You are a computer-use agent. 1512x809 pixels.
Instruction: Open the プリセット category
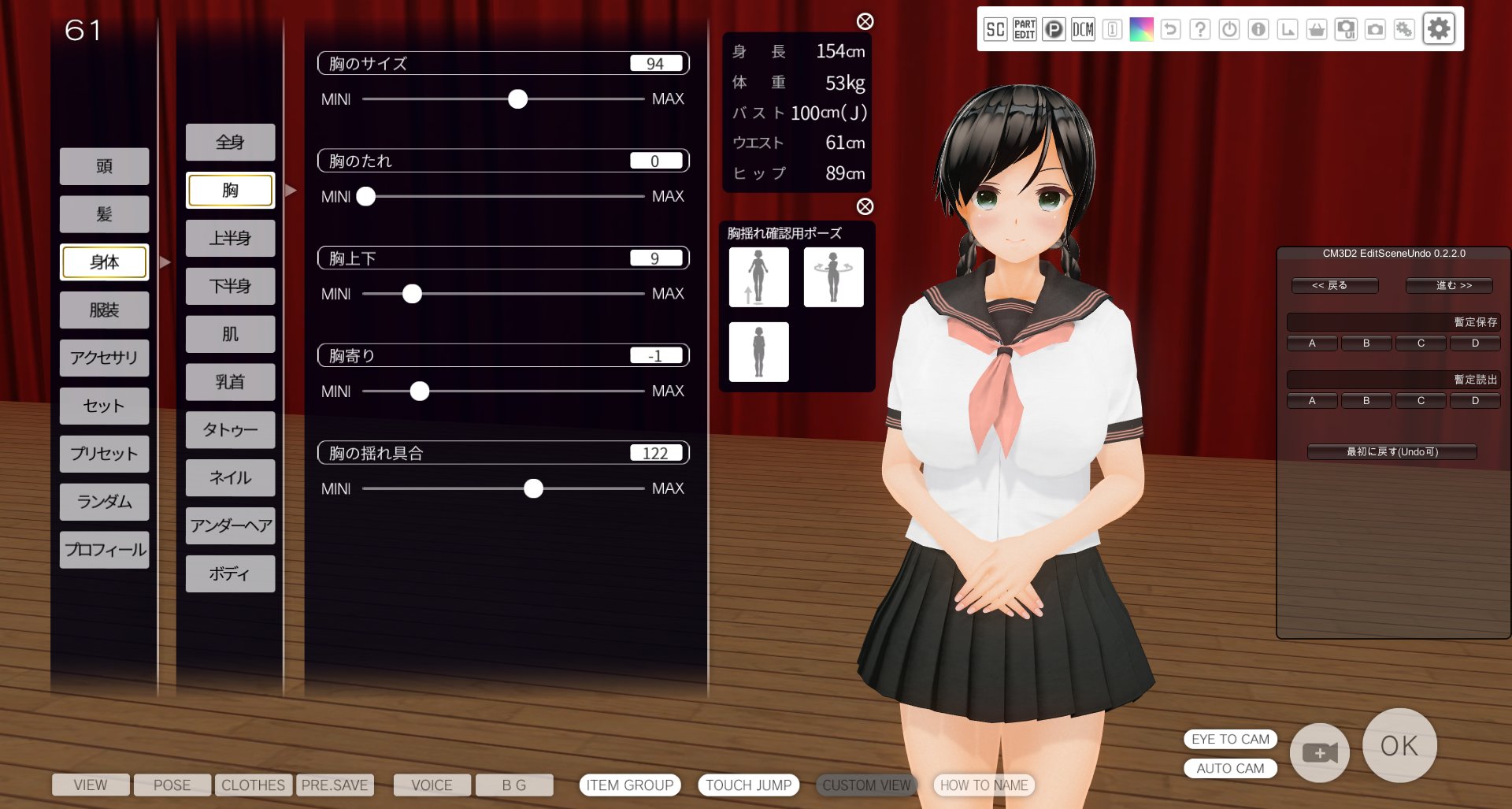[x=104, y=454]
